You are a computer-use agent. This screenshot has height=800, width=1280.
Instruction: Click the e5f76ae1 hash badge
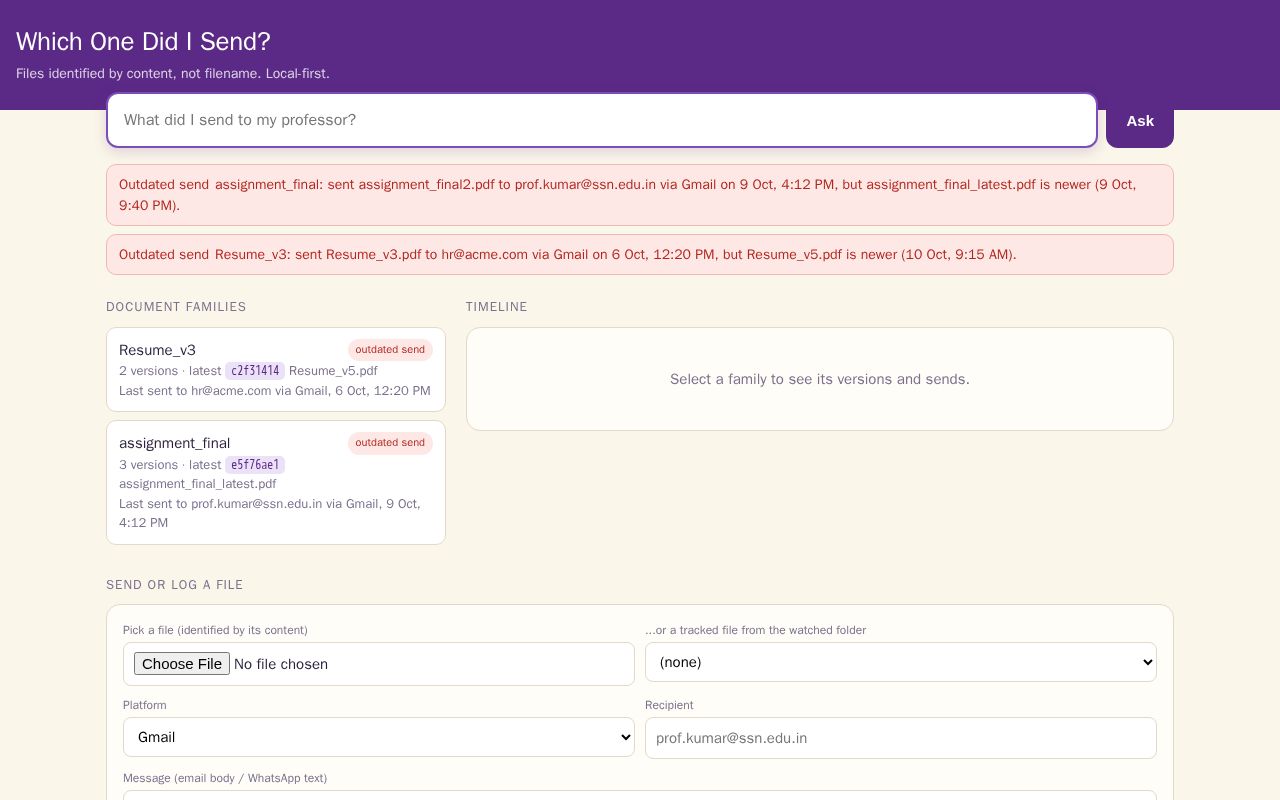coord(255,465)
